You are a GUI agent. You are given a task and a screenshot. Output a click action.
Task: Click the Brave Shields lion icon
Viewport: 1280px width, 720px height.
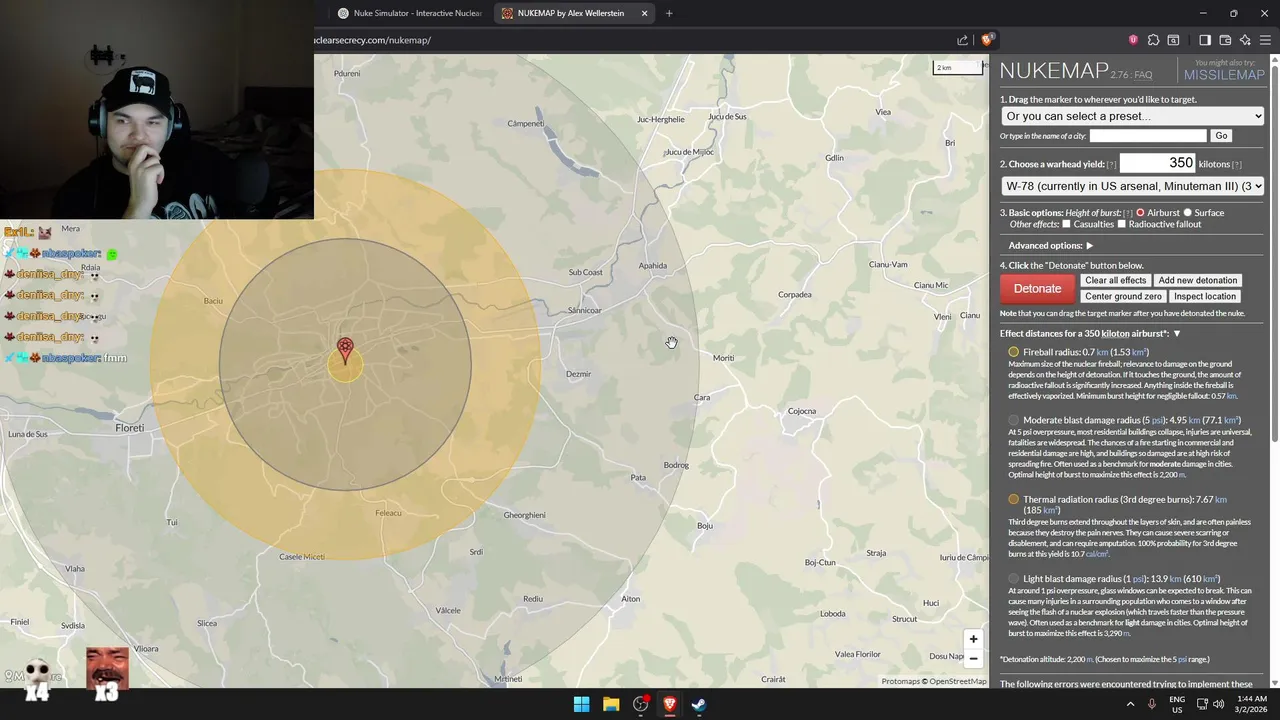point(987,40)
